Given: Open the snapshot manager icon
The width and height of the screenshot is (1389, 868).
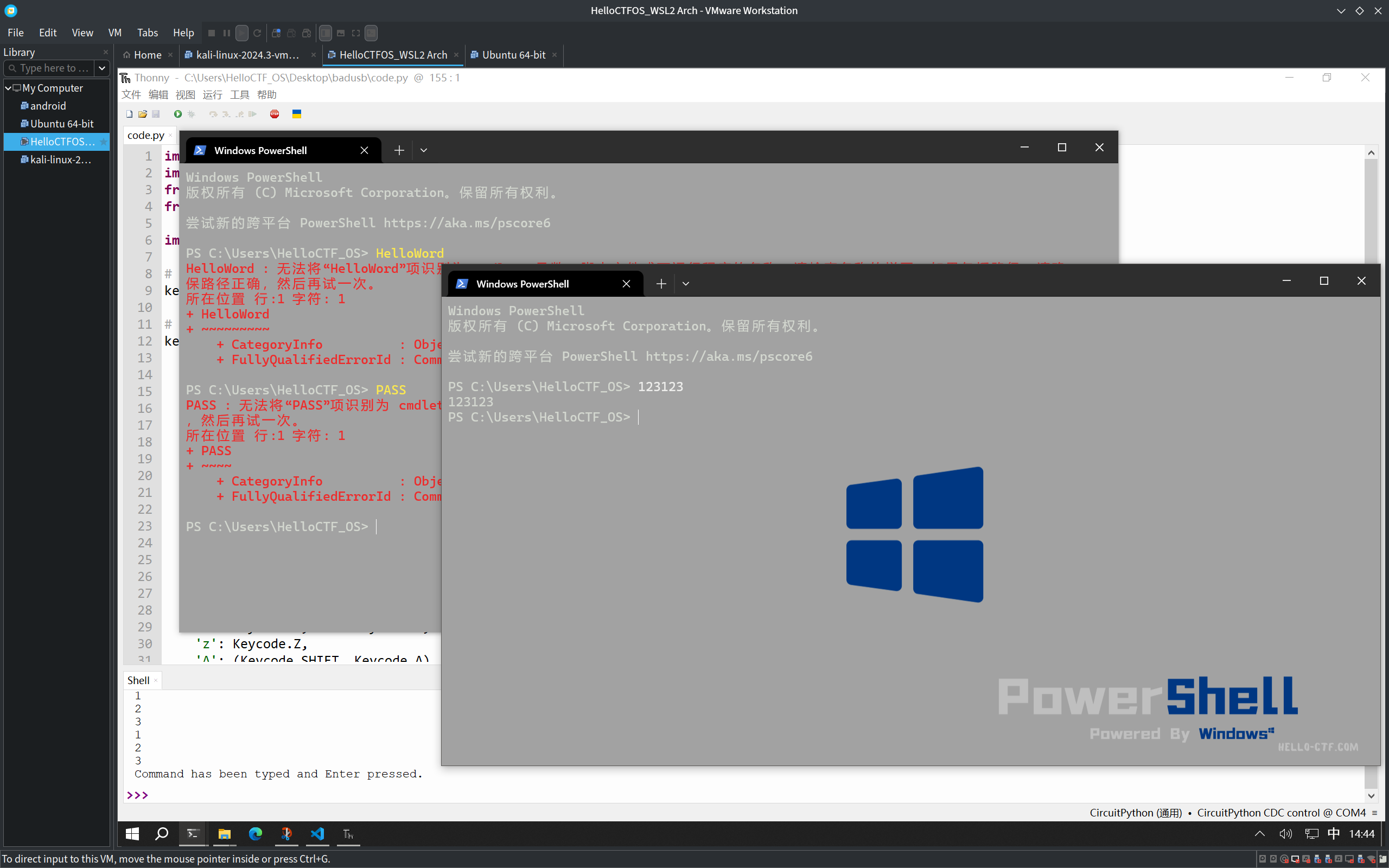Looking at the screenshot, I should tap(307, 33).
